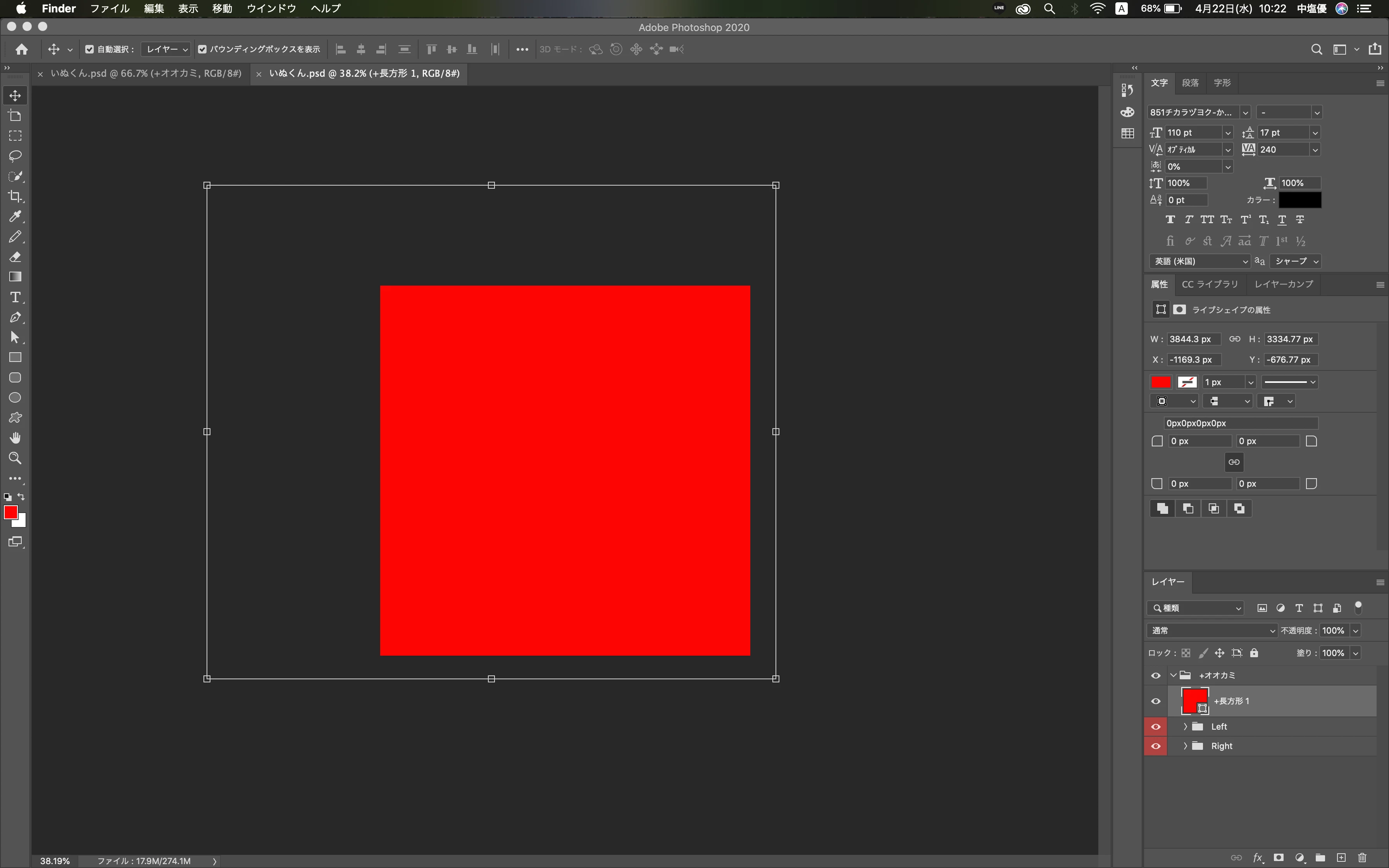Select the Crop tool
The image size is (1389, 868).
(16, 196)
